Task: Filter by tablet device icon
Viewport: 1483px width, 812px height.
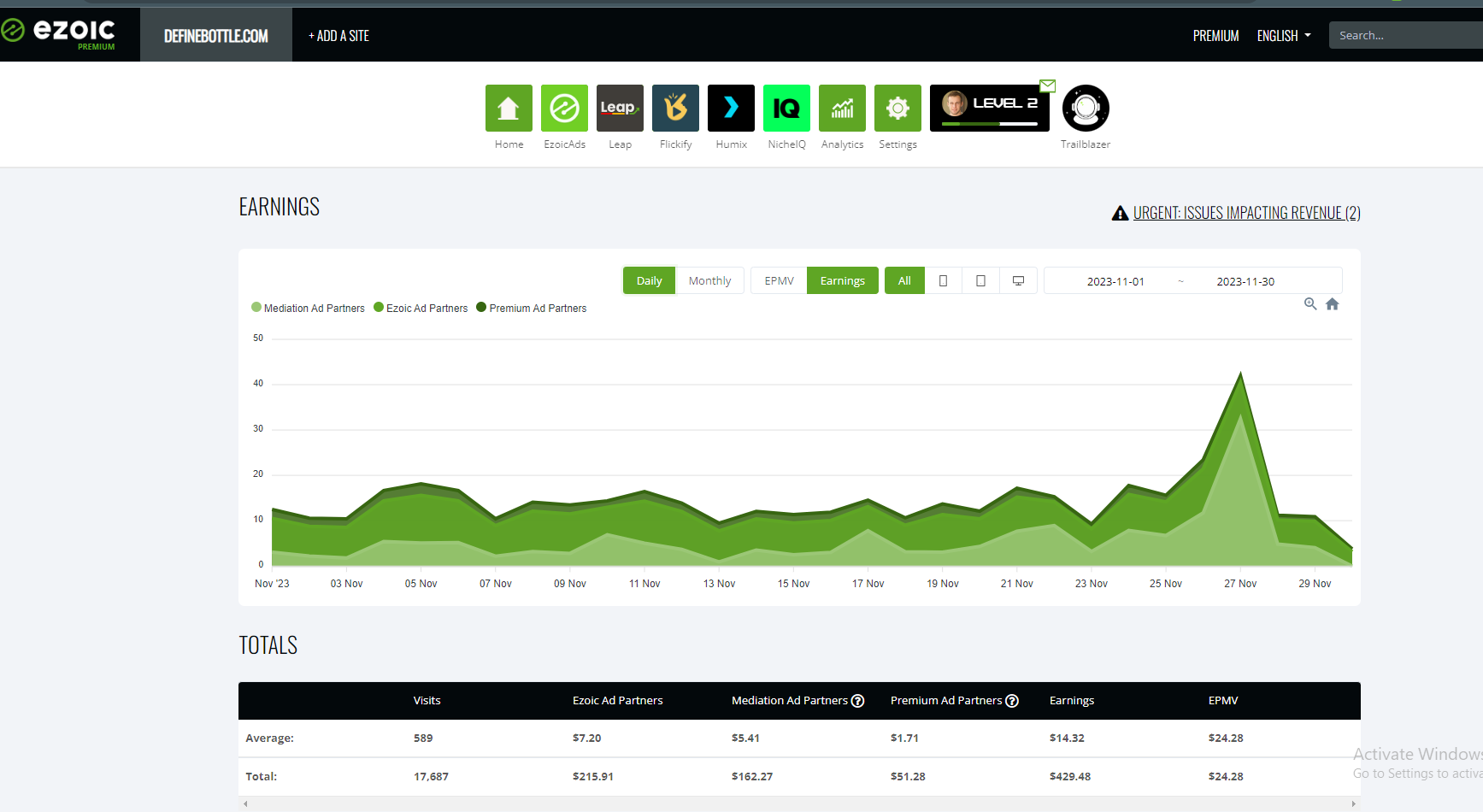Action: [980, 280]
